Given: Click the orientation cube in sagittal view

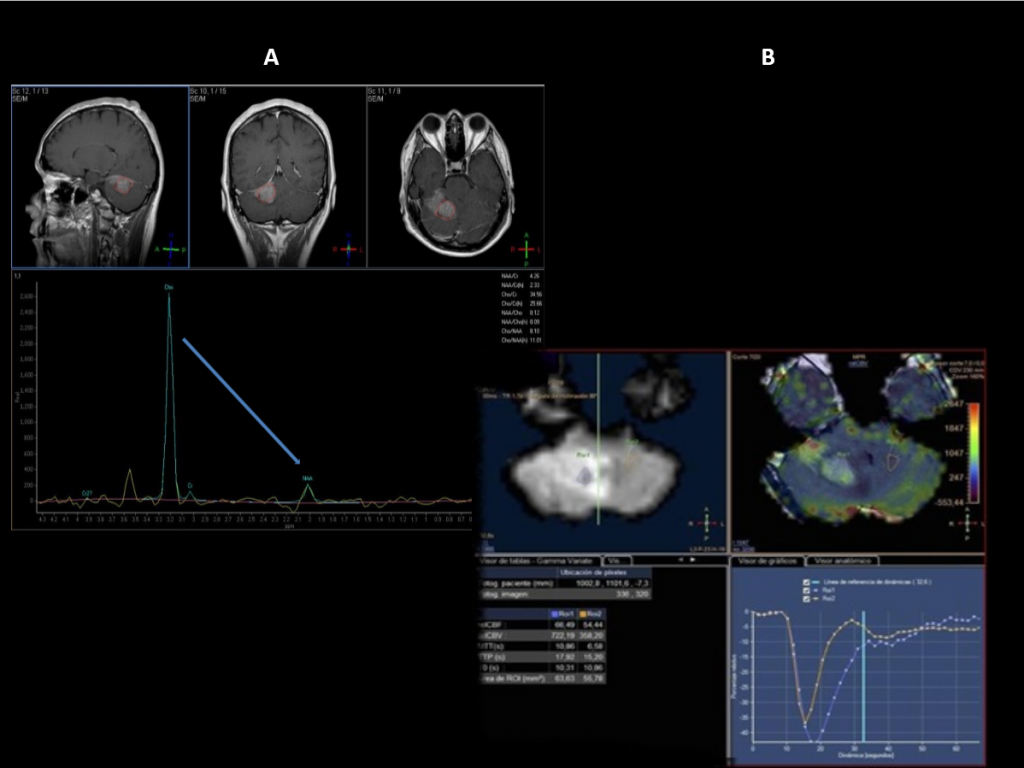Looking at the screenshot, I should pos(171,248).
